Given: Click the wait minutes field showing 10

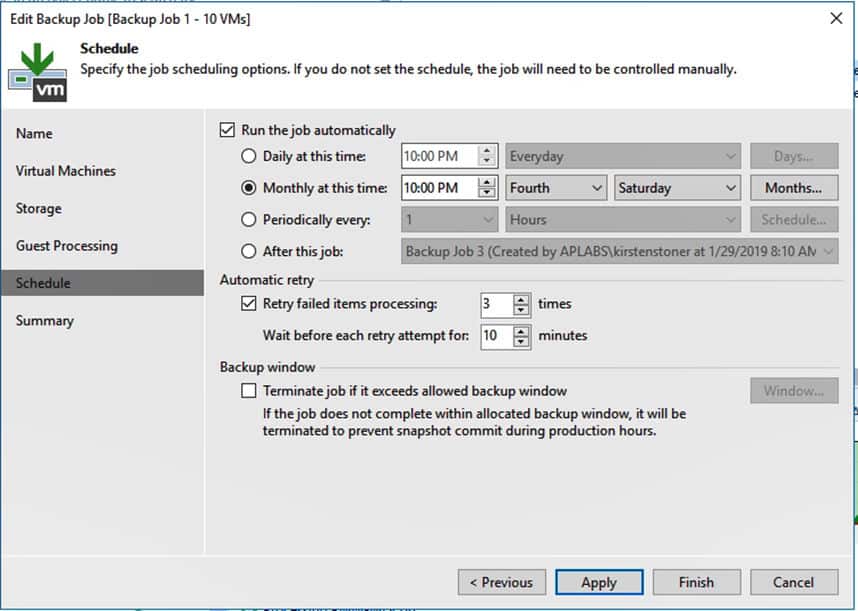Looking at the screenshot, I should 497,336.
